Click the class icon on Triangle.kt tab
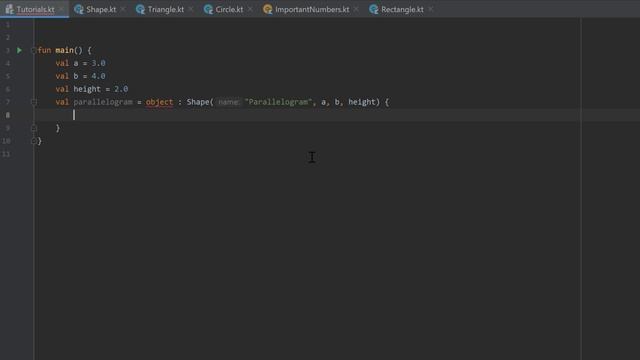This screenshot has height=360, width=640. 140,9
